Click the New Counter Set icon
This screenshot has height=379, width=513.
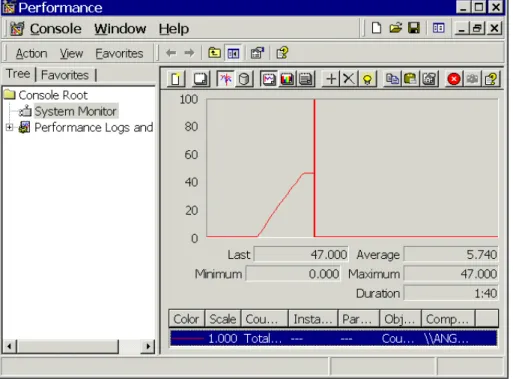pos(176,79)
